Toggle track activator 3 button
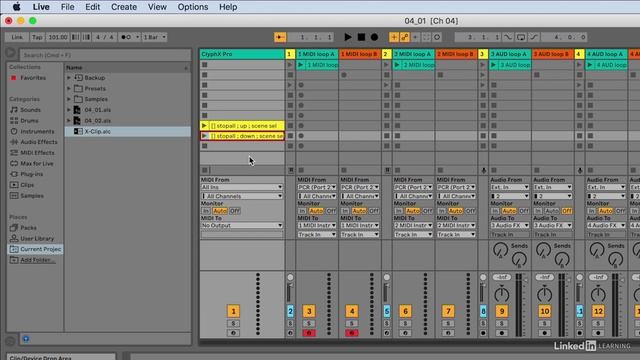 point(309,311)
